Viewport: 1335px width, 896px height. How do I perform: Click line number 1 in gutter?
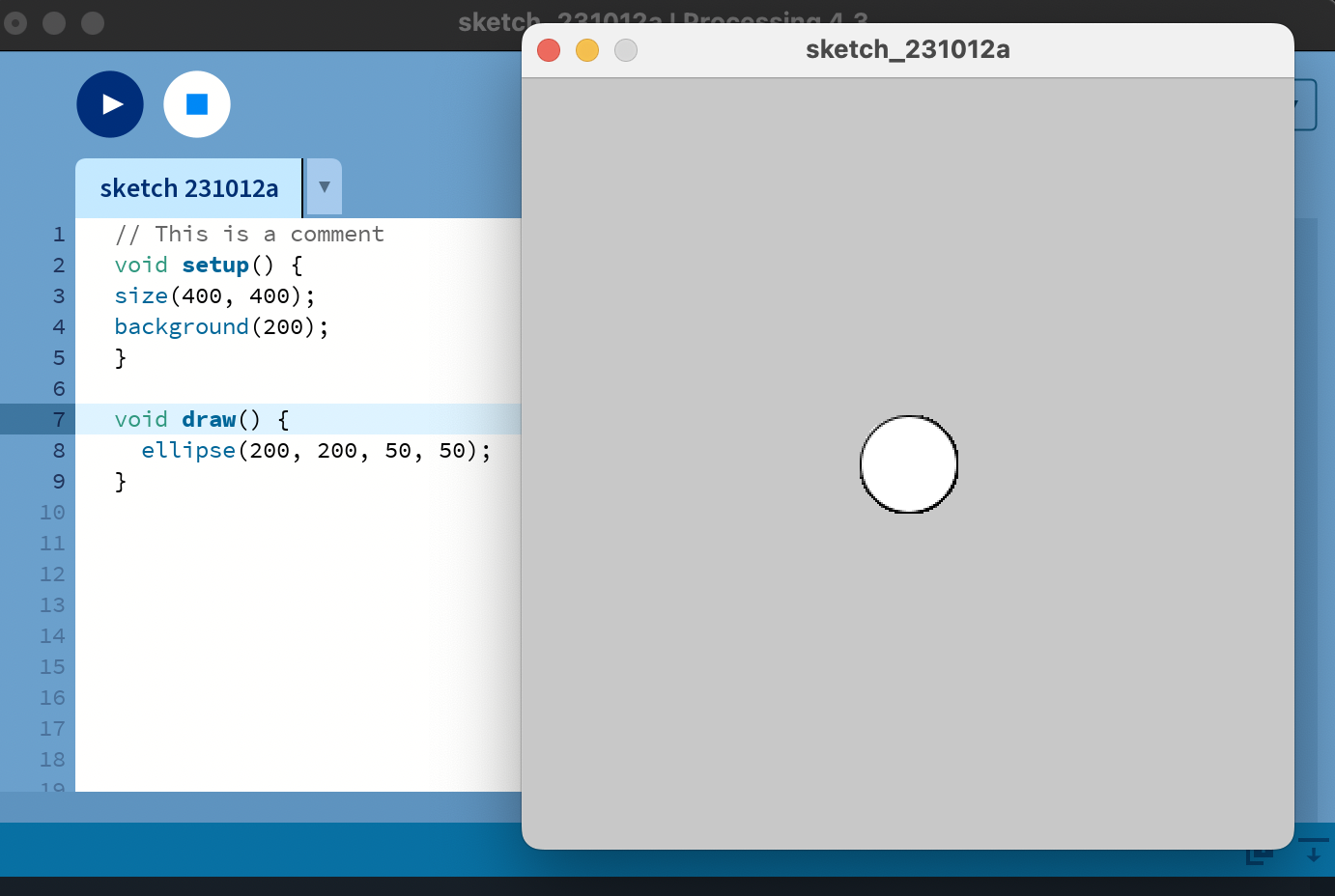[x=59, y=235]
